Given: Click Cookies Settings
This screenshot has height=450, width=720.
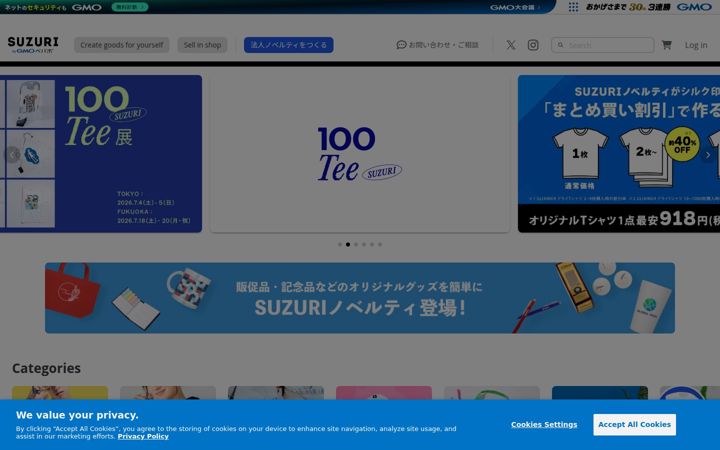Looking at the screenshot, I should pos(544,424).
